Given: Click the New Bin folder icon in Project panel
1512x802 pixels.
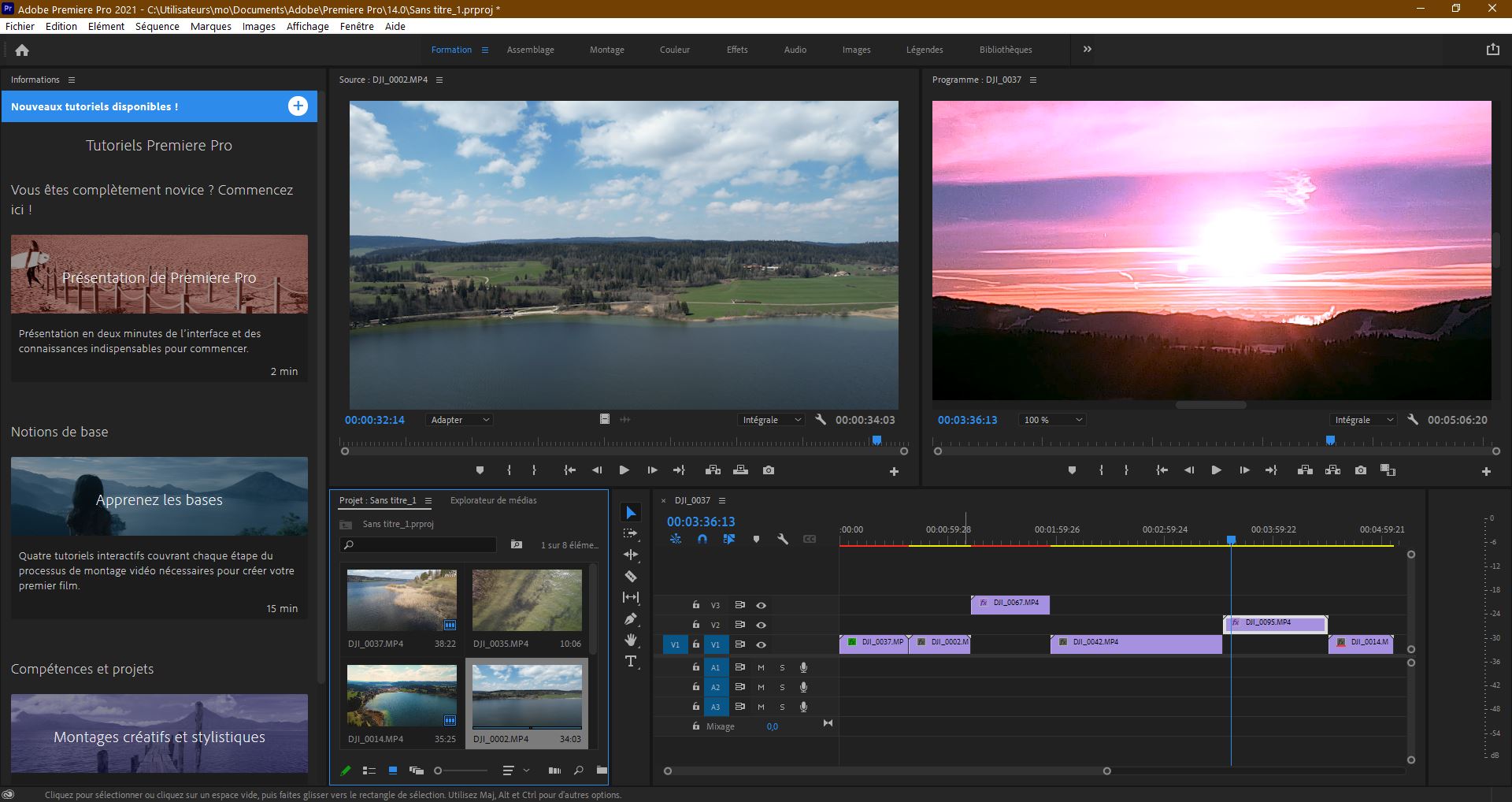Looking at the screenshot, I should 602,770.
